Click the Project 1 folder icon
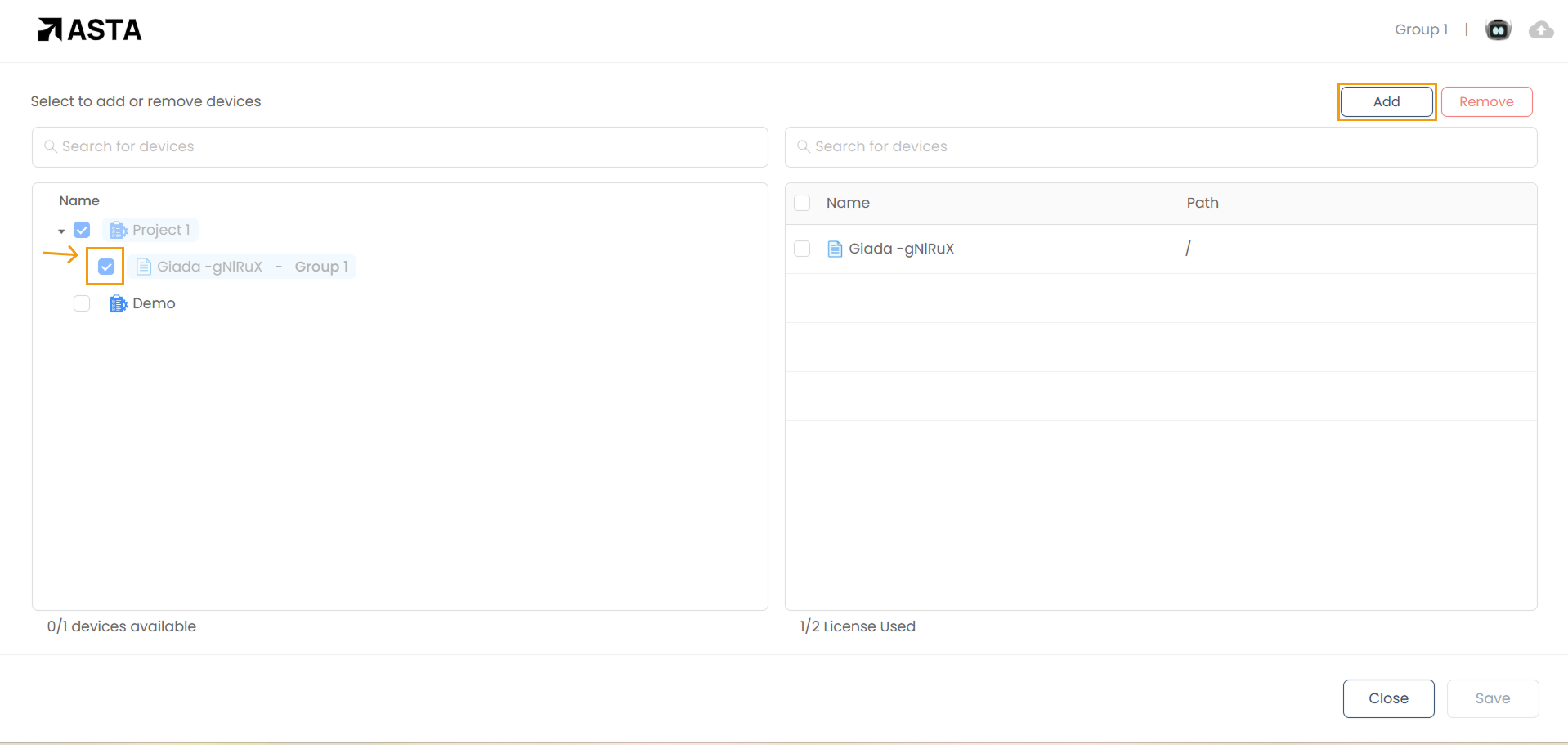This screenshot has width=1568, height=745. pyautogui.click(x=119, y=230)
